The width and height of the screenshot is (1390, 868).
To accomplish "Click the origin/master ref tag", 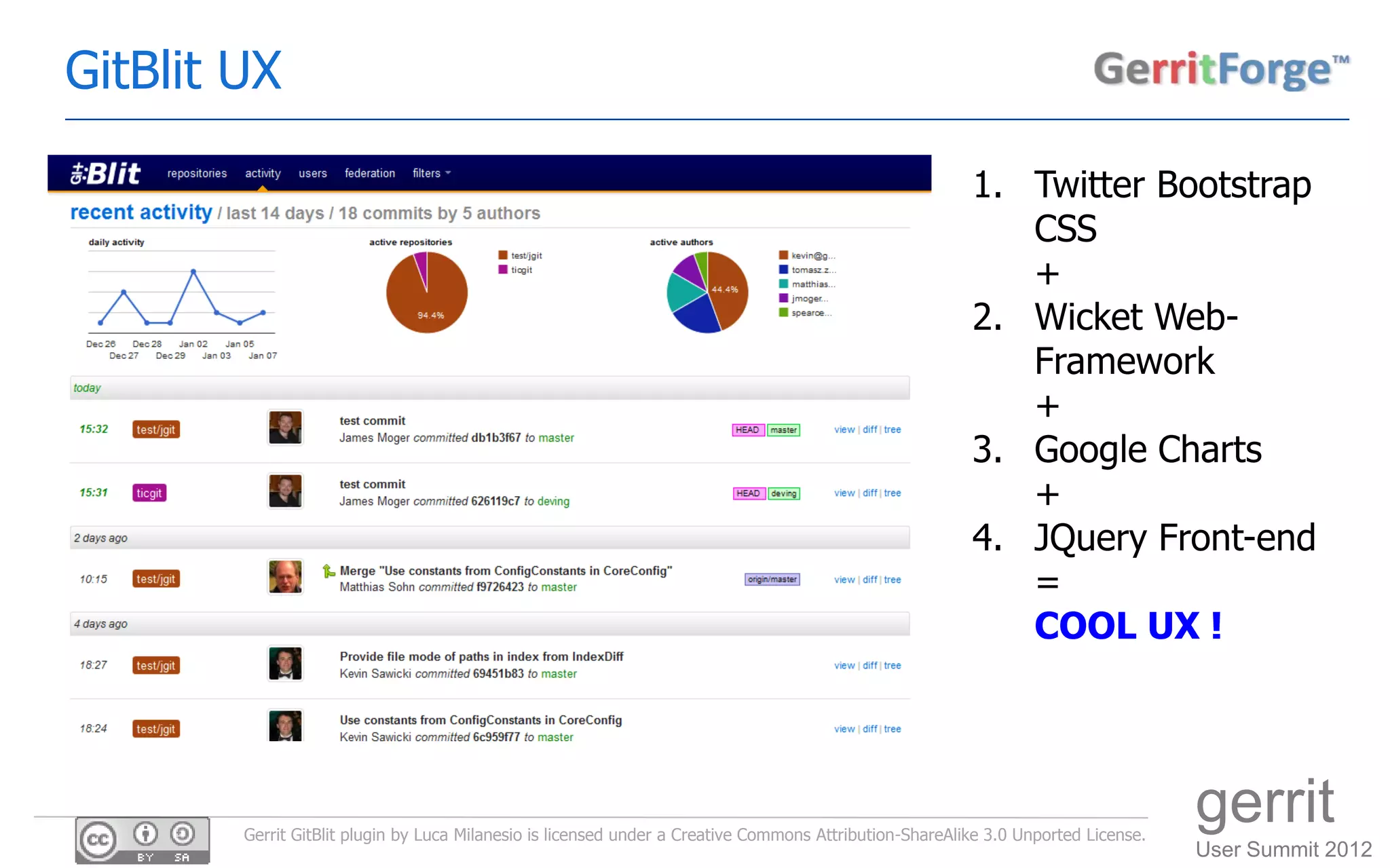I will pyautogui.click(x=772, y=580).
